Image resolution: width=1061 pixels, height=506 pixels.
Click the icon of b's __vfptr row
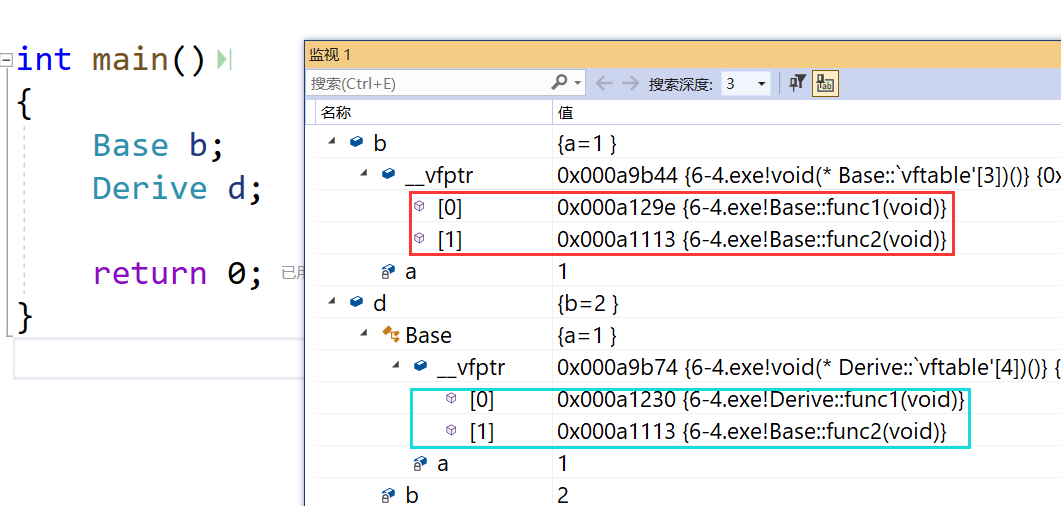pos(388,174)
